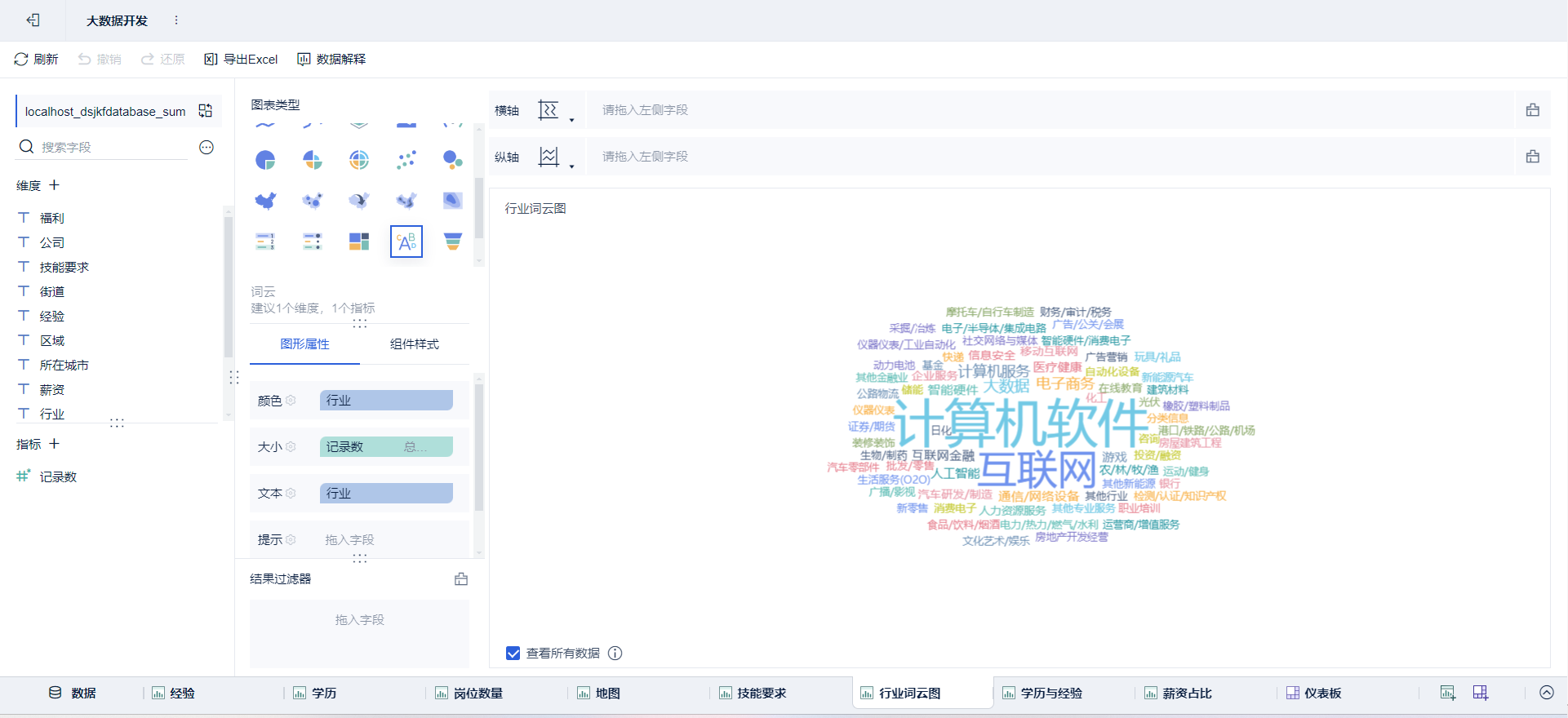Image resolution: width=1568 pixels, height=718 pixels.
Task: Open the 纵轴 axis type dropdown
Action: (556, 157)
